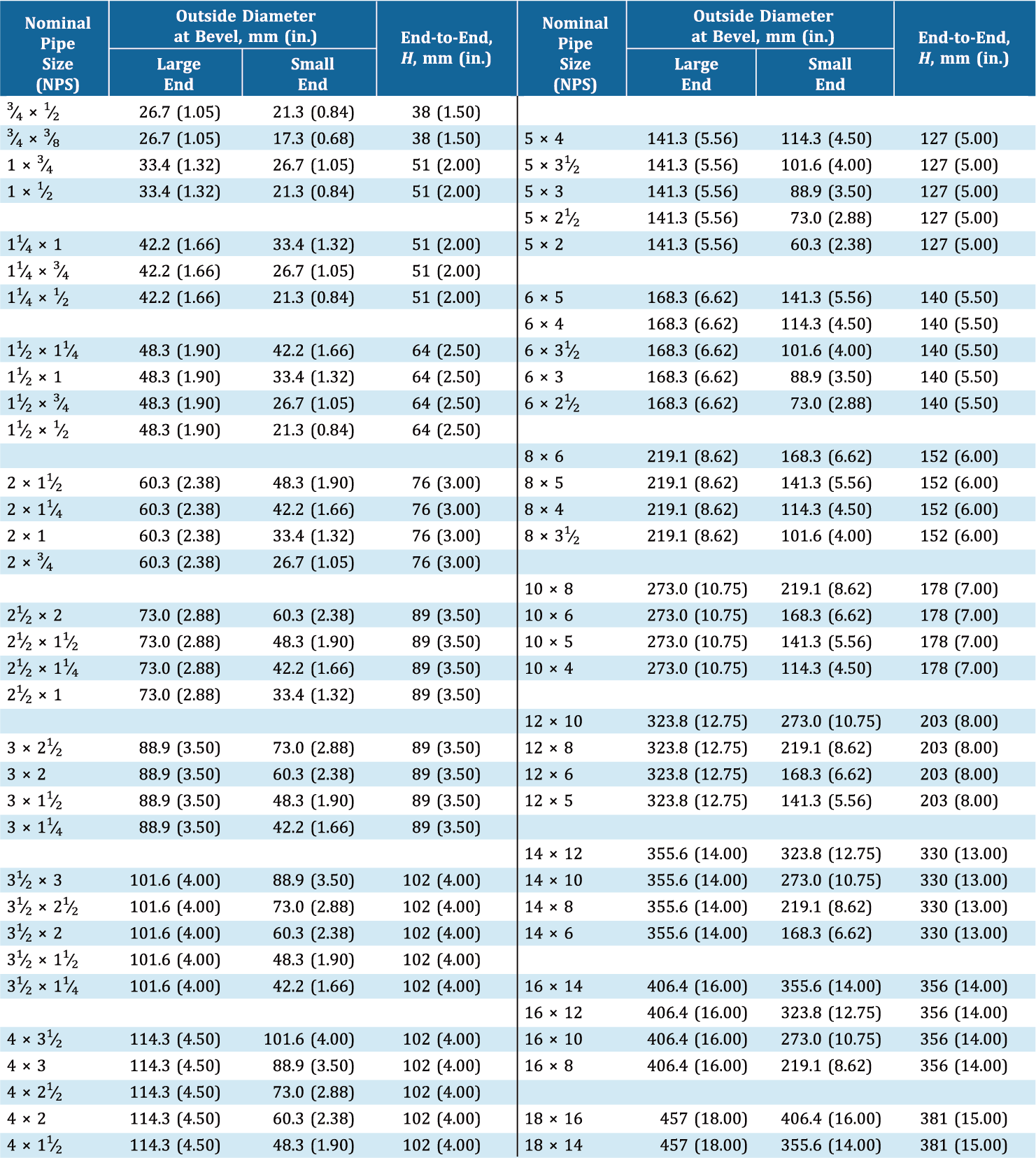Click the right table 'Large End' header
The height and width of the screenshot is (1158, 1036).
pos(696,73)
